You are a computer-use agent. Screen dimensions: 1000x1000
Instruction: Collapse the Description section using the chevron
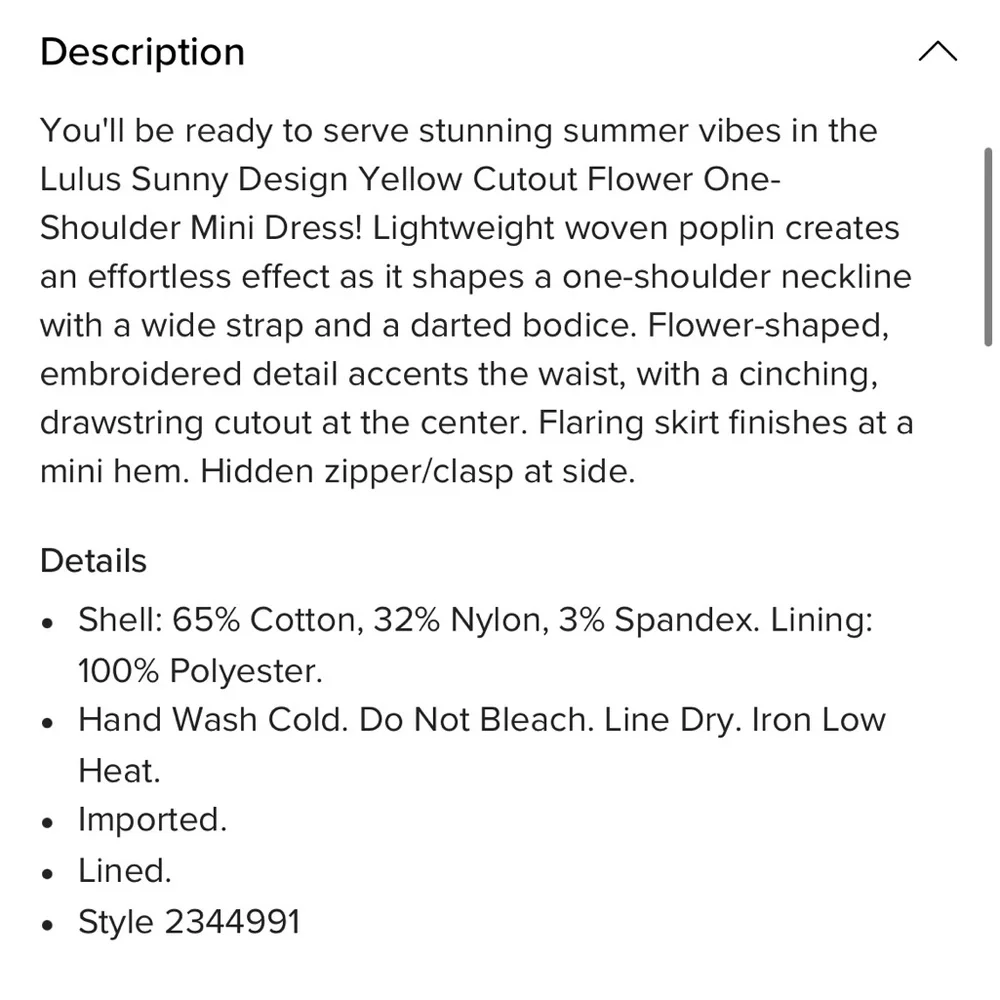tap(937, 50)
